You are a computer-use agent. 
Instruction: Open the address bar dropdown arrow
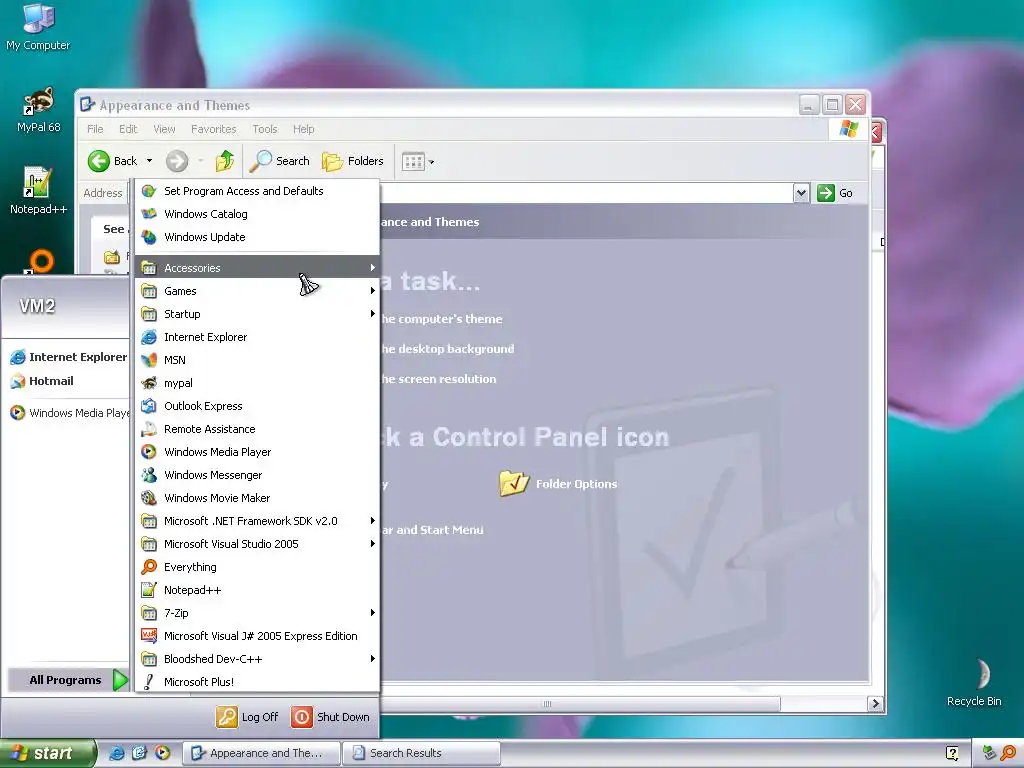click(x=801, y=193)
